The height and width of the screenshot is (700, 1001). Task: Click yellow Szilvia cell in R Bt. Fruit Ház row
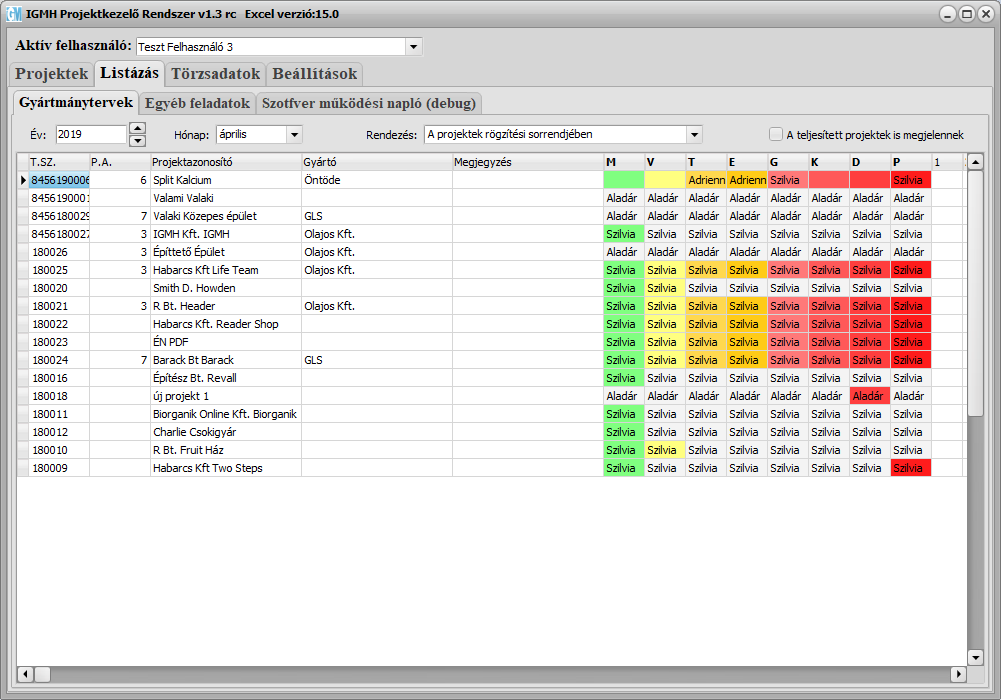[x=665, y=450]
